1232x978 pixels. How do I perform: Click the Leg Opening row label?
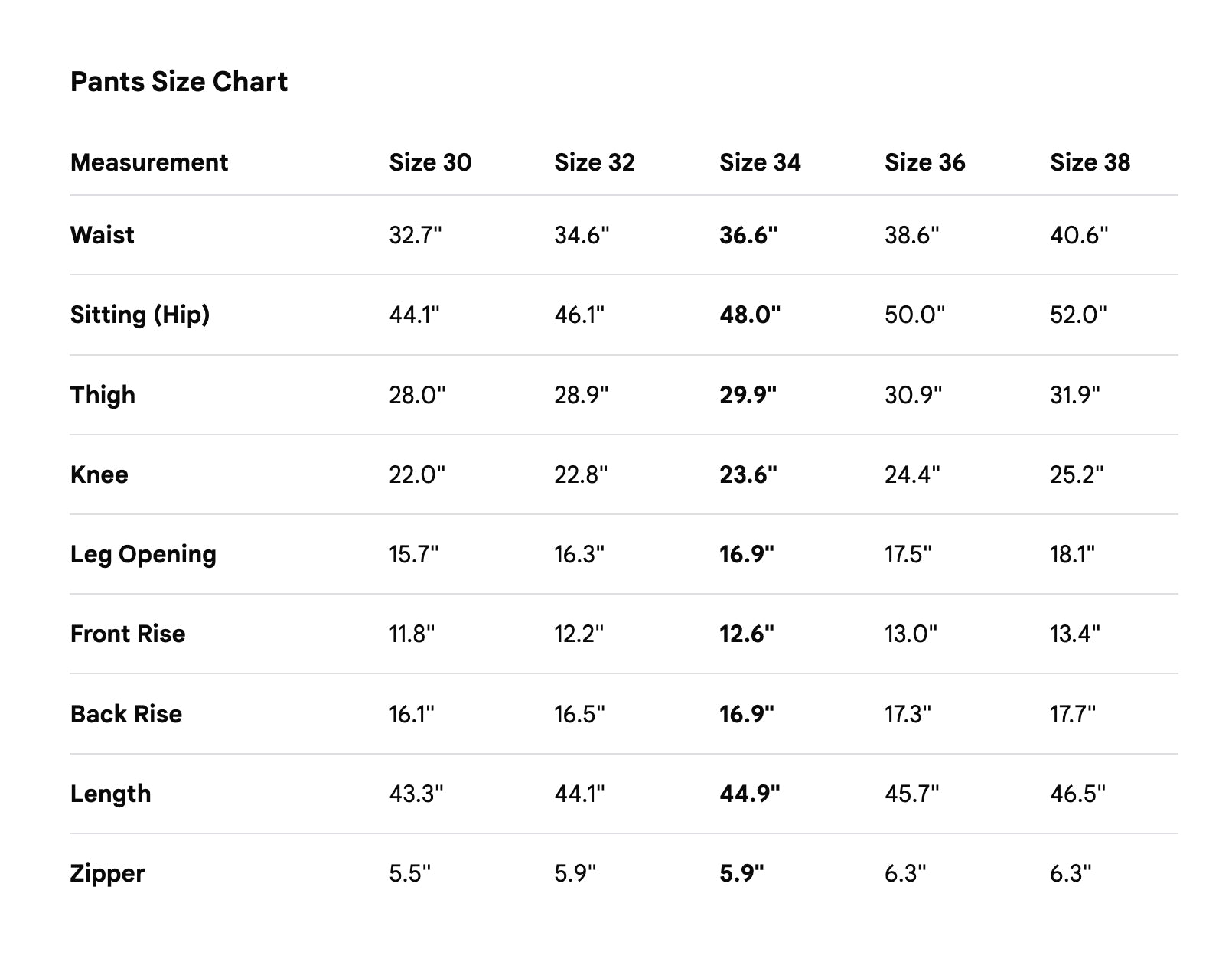(x=143, y=554)
